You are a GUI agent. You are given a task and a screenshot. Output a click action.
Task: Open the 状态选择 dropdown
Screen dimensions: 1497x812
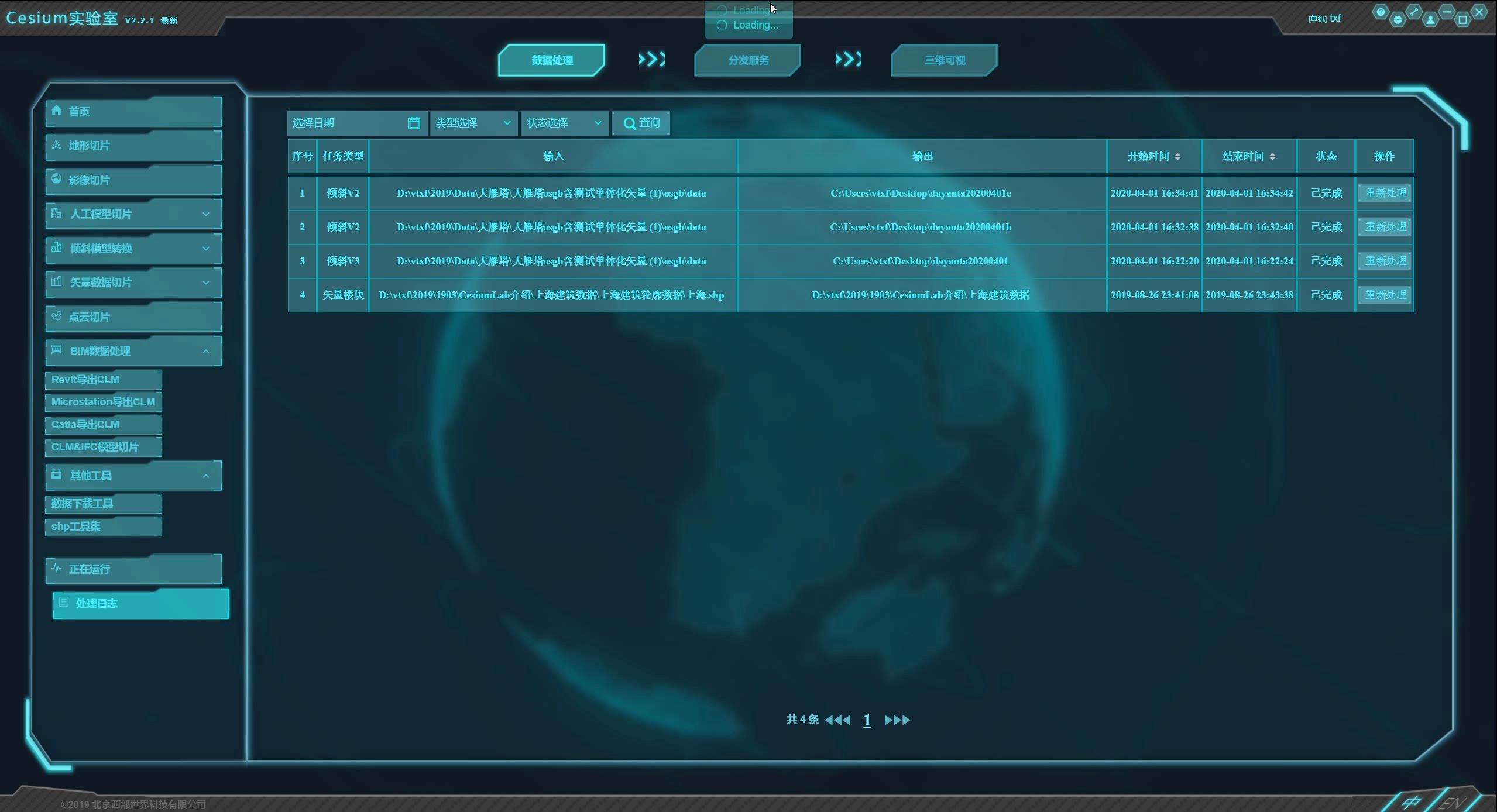tap(561, 122)
